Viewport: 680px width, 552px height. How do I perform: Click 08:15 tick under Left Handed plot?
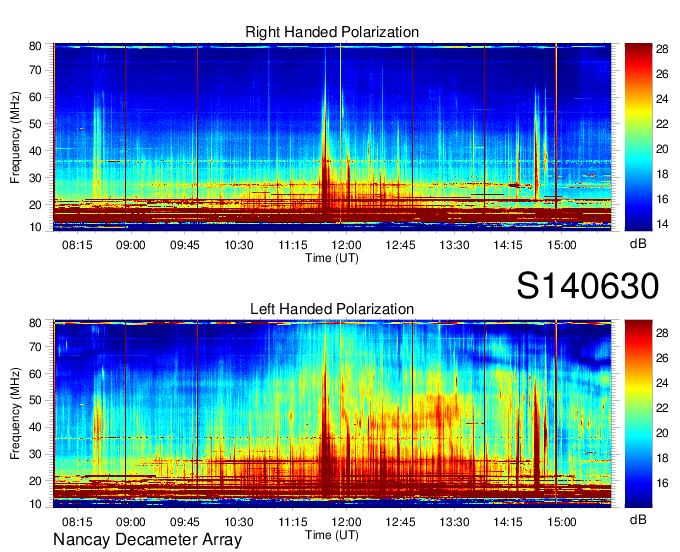pyautogui.click(x=77, y=522)
